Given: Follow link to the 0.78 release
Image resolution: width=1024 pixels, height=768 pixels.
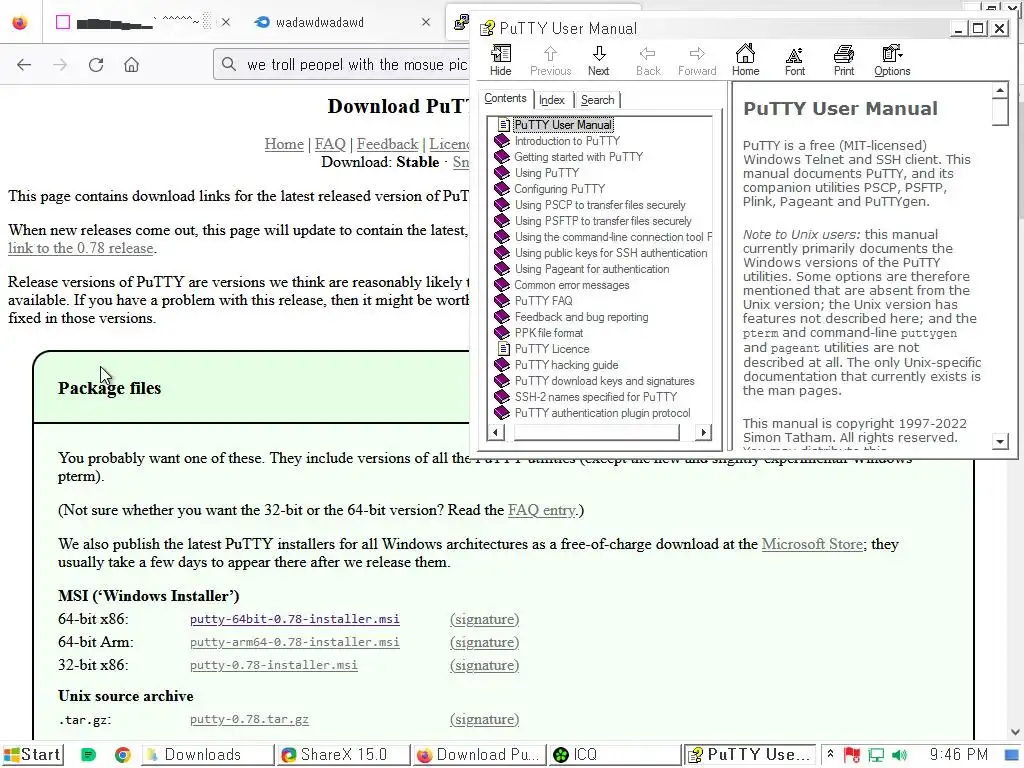Looking at the screenshot, I should [81, 248].
